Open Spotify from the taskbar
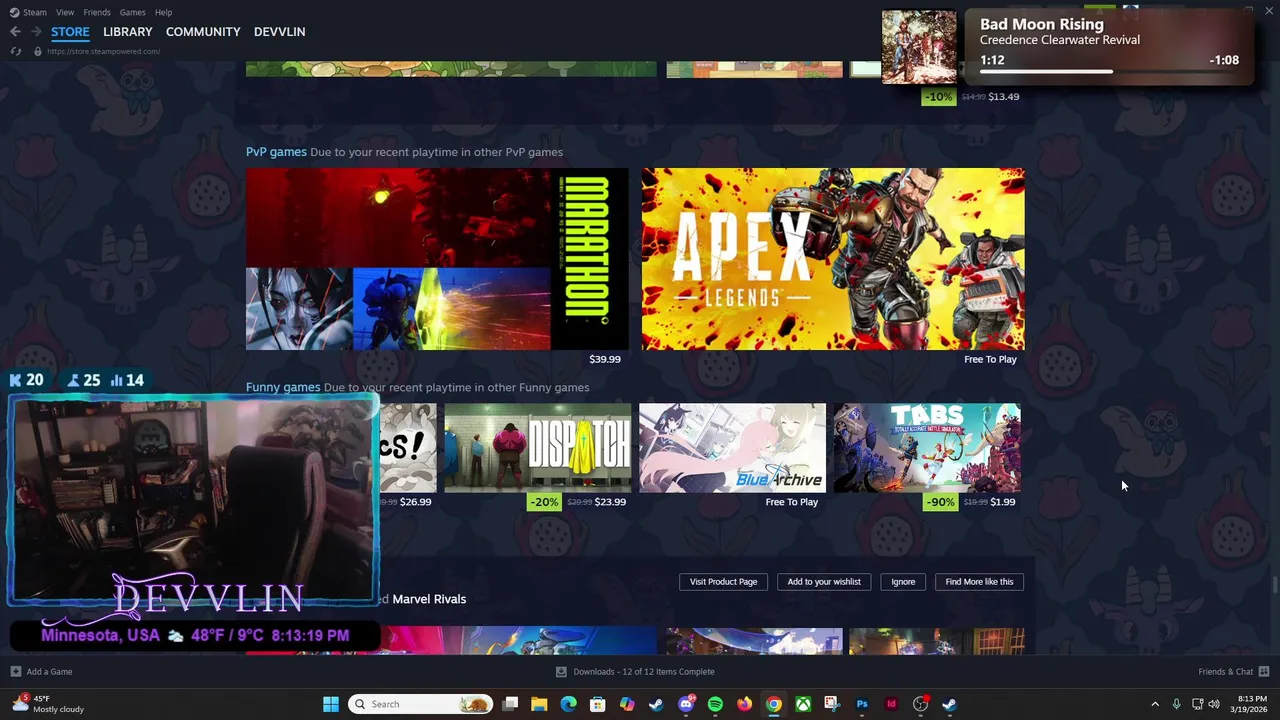The width and height of the screenshot is (1280, 720). click(715, 704)
